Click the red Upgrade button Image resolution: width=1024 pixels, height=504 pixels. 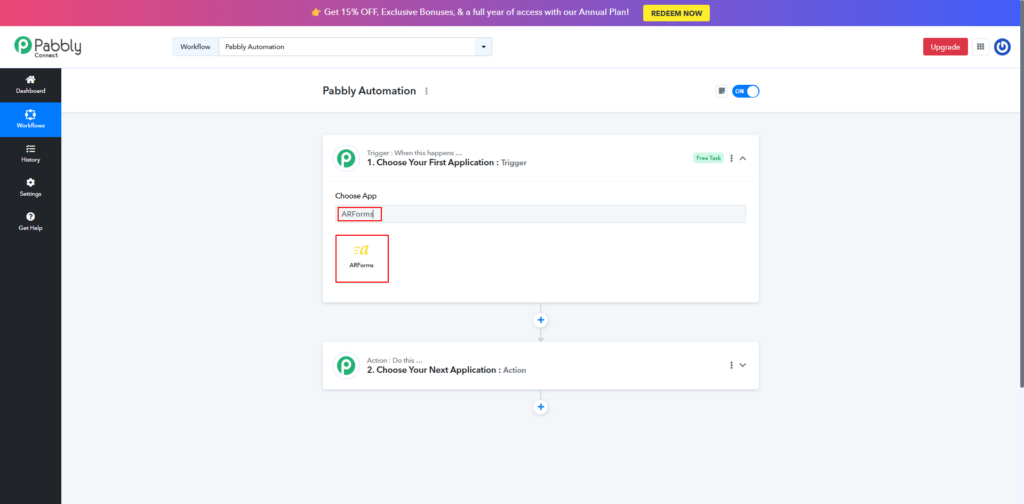[x=945, y=47]
